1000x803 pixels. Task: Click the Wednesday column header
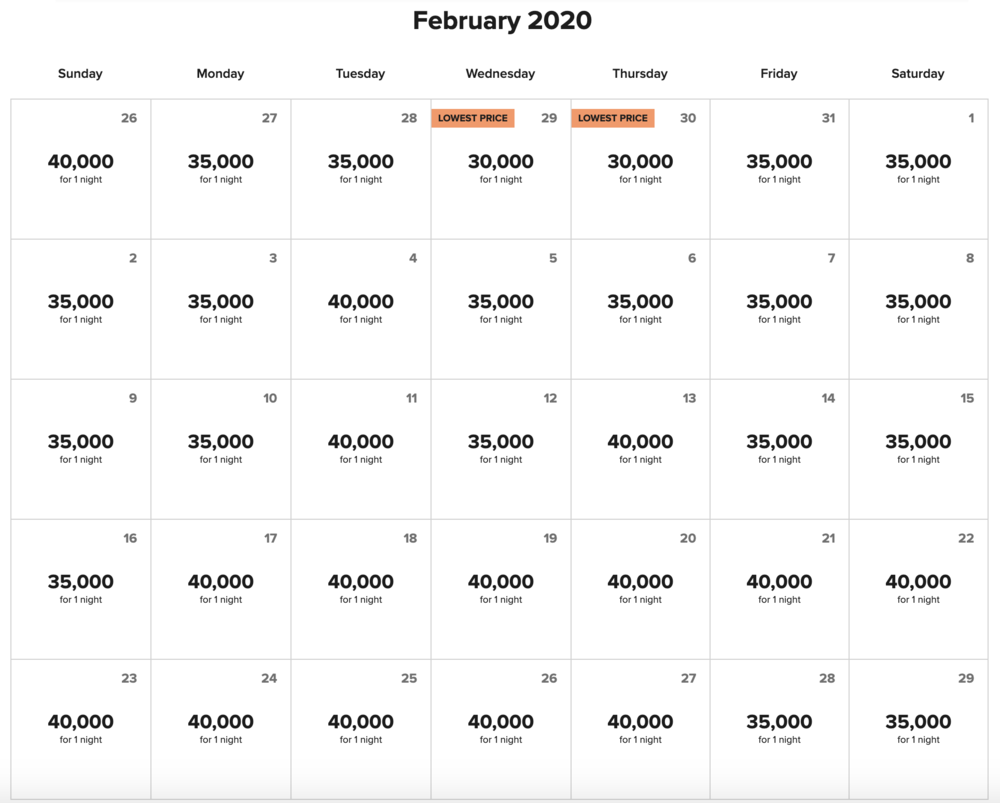click(x=500, y=74)
